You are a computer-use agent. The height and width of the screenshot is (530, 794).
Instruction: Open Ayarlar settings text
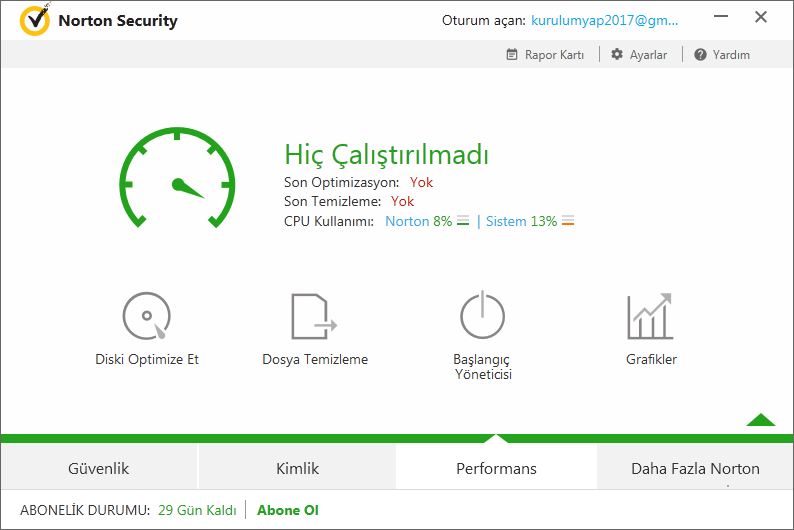tap(648, 55)
